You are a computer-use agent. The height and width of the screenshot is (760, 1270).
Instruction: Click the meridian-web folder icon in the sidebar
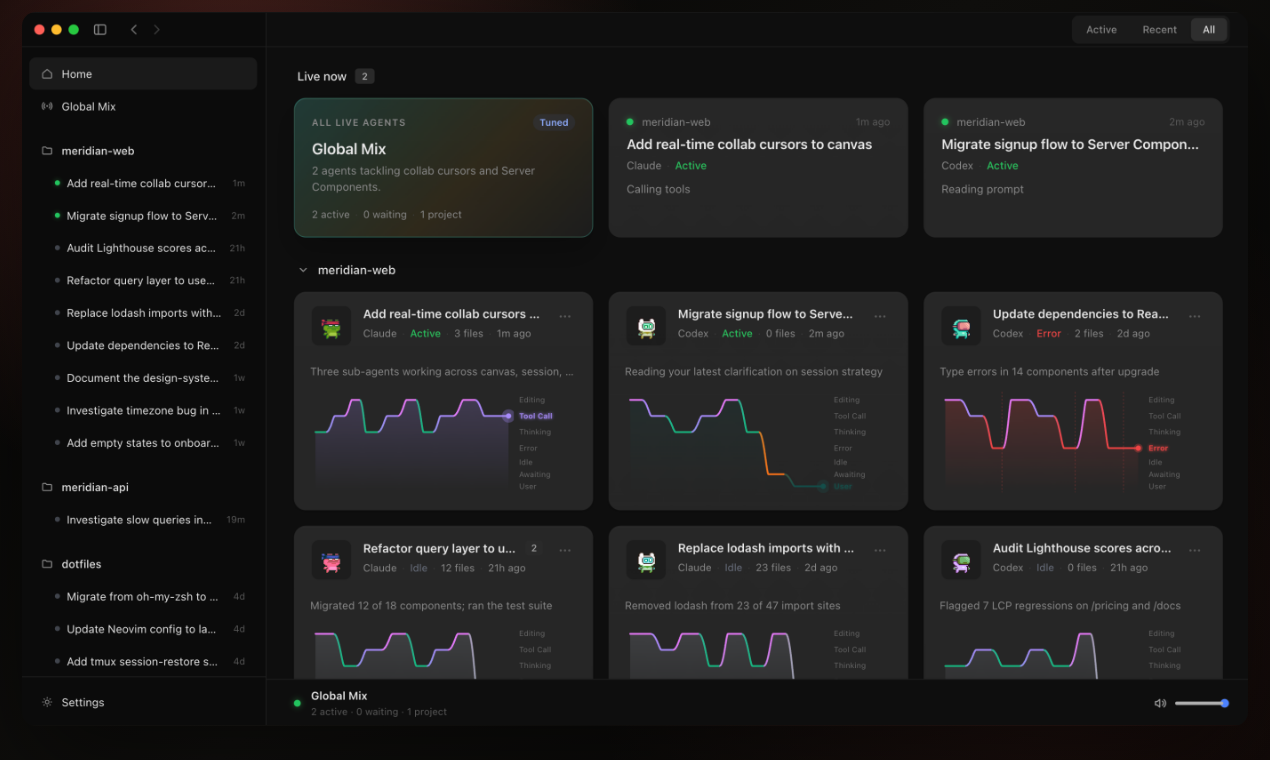click(x=47, y=151)
